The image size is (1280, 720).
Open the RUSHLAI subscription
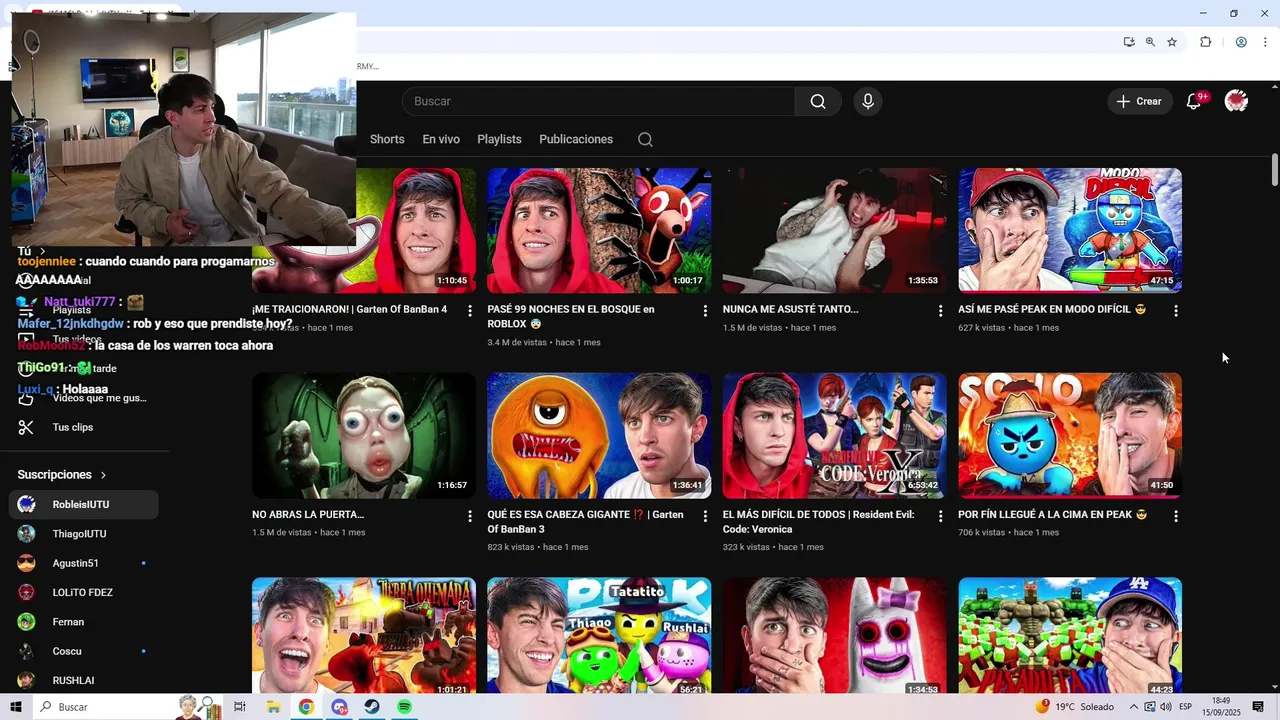(83, 680)
